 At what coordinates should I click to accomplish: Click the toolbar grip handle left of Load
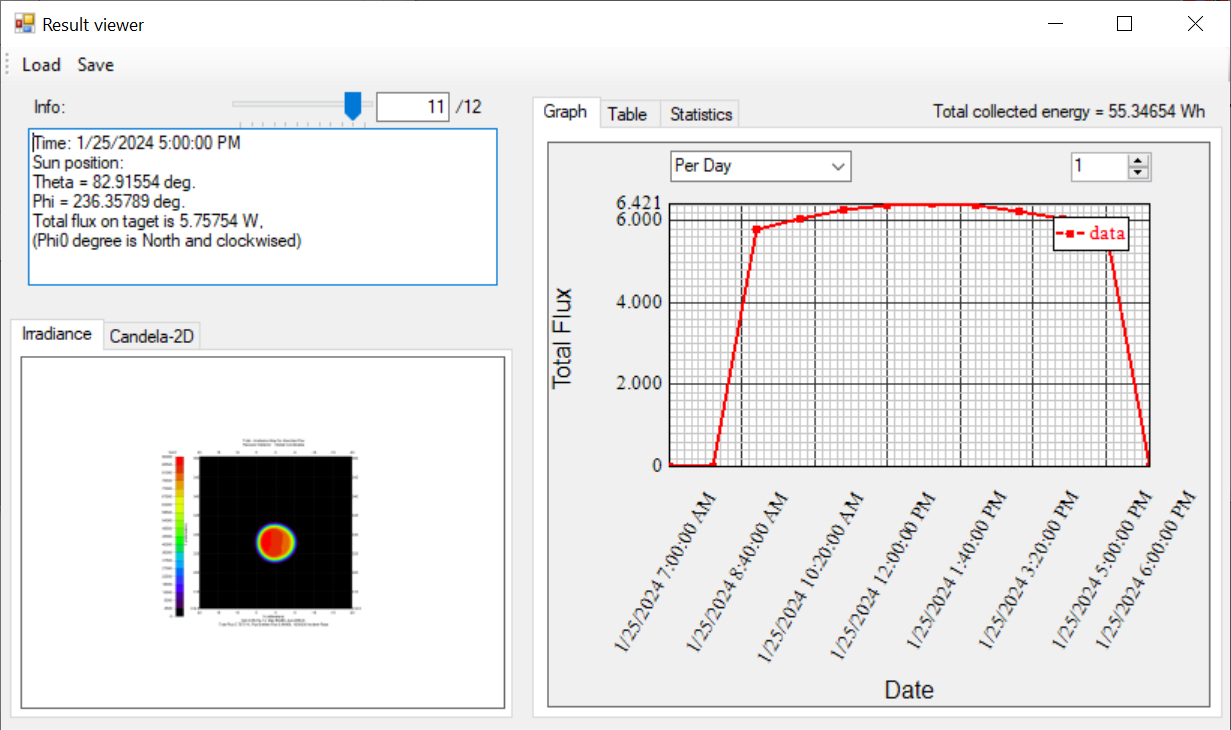tap(8, 65)
